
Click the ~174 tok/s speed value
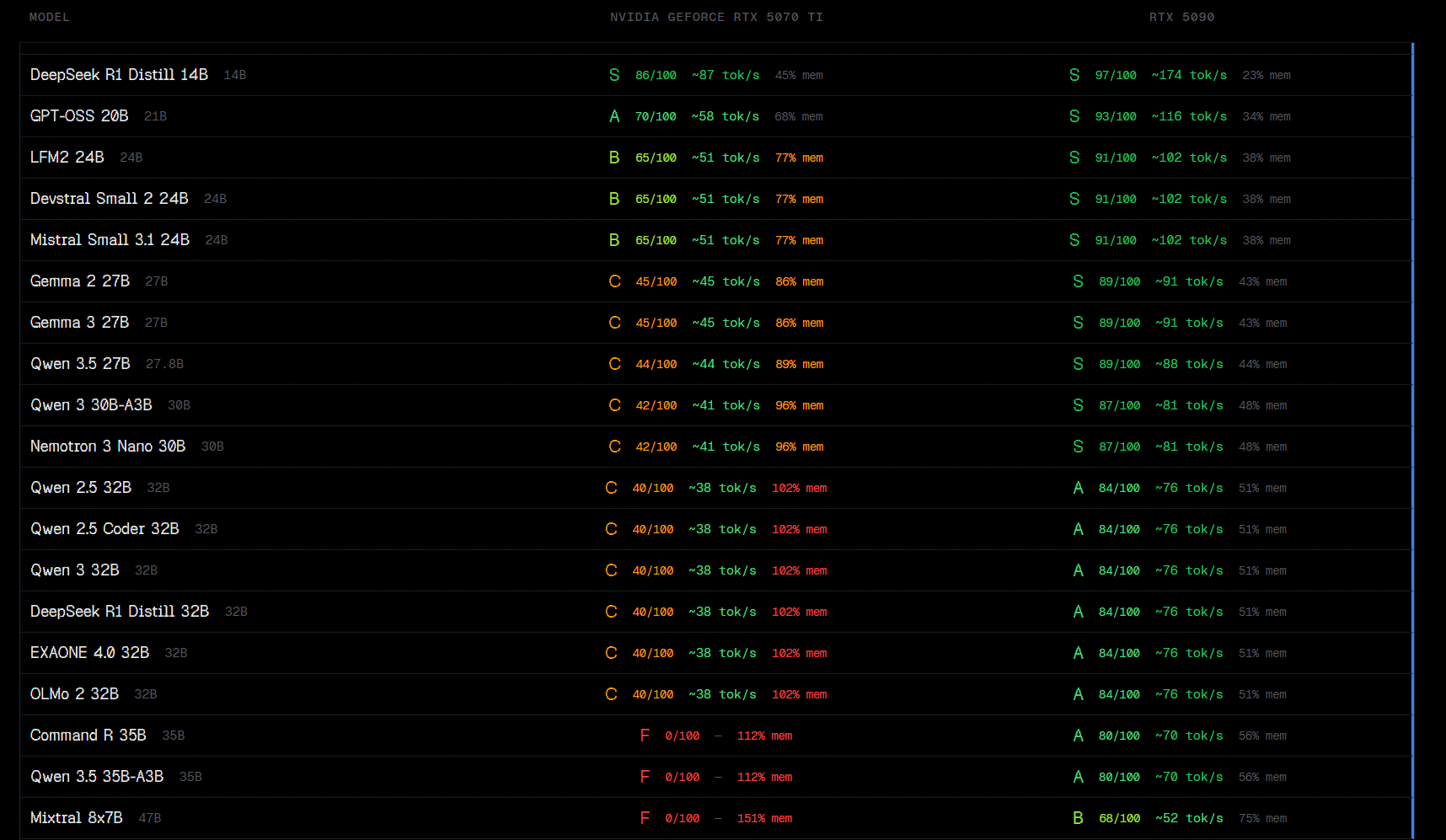pos(1189,75)
